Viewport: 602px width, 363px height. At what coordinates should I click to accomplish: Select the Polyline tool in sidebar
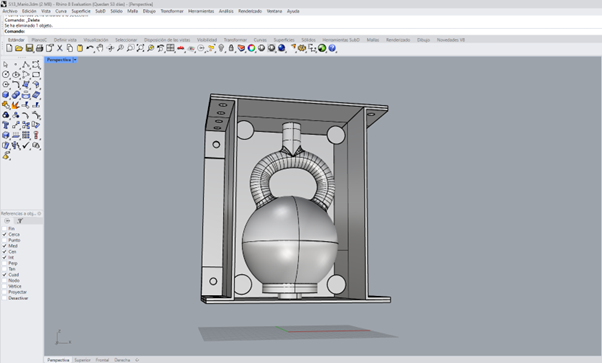click(26, 64)
